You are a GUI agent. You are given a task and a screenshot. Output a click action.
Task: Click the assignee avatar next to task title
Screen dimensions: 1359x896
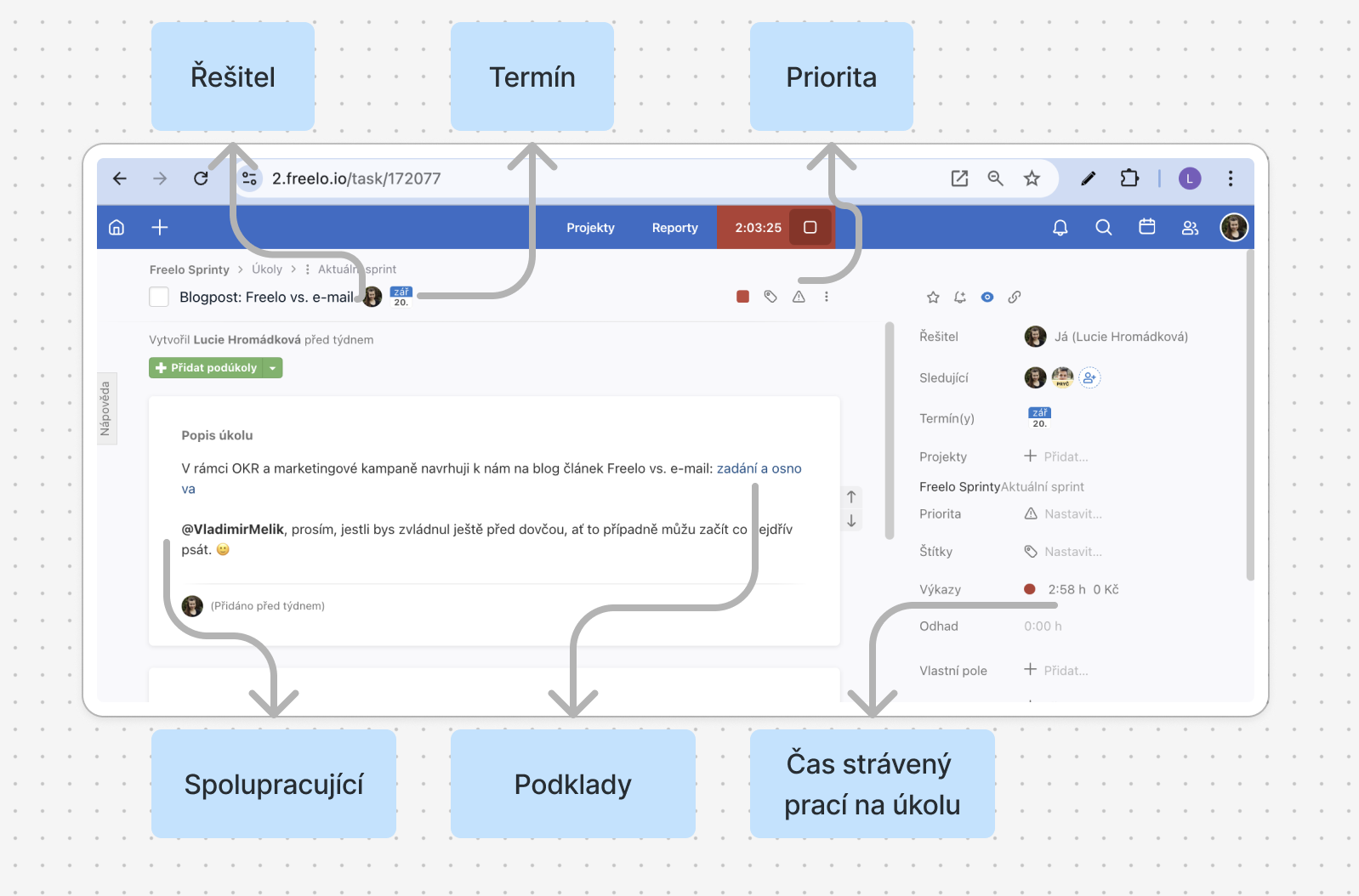click(x=372, y=297)
